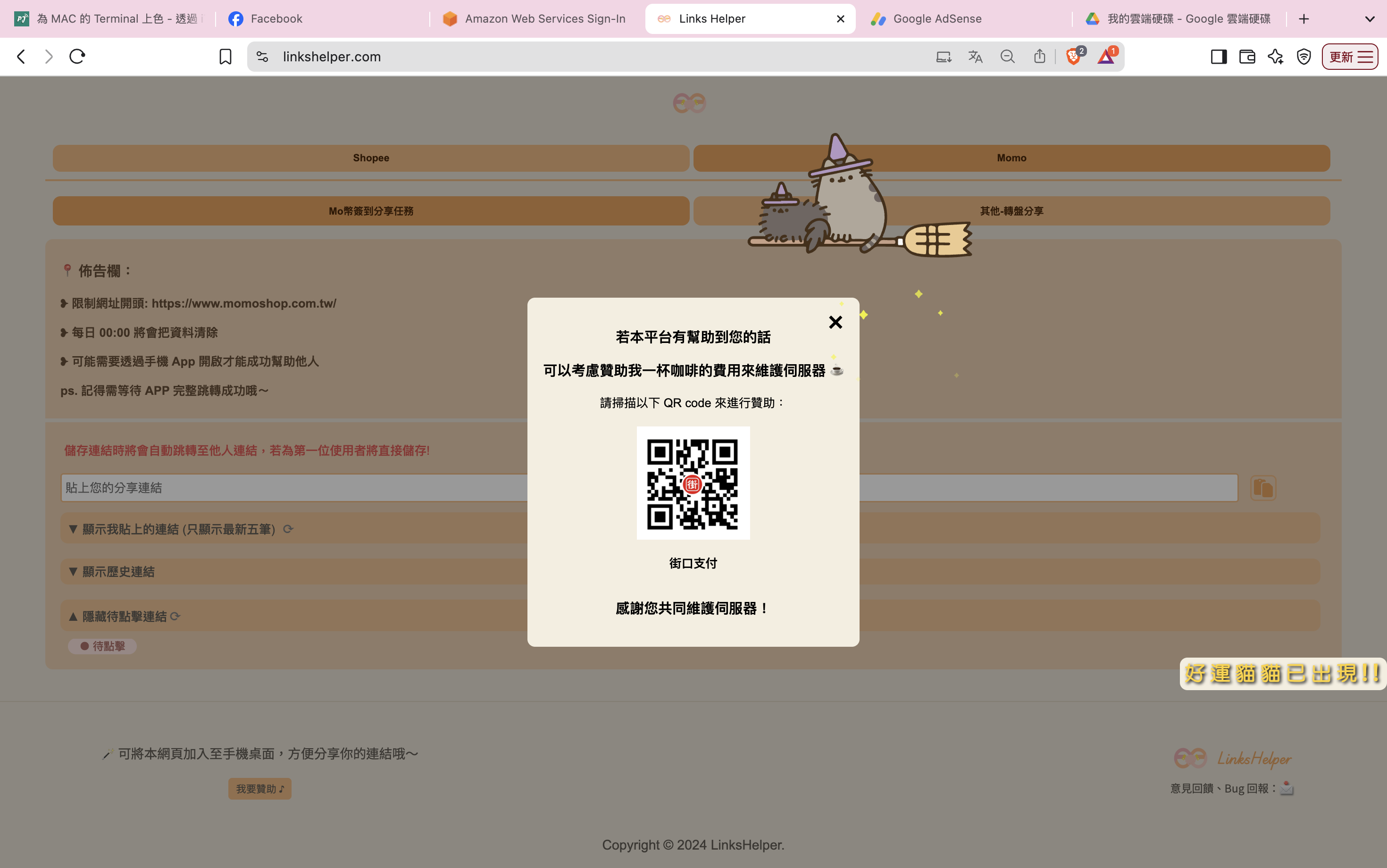Click the Copyright © 2024 LinksHelper text

pos(693,844)
